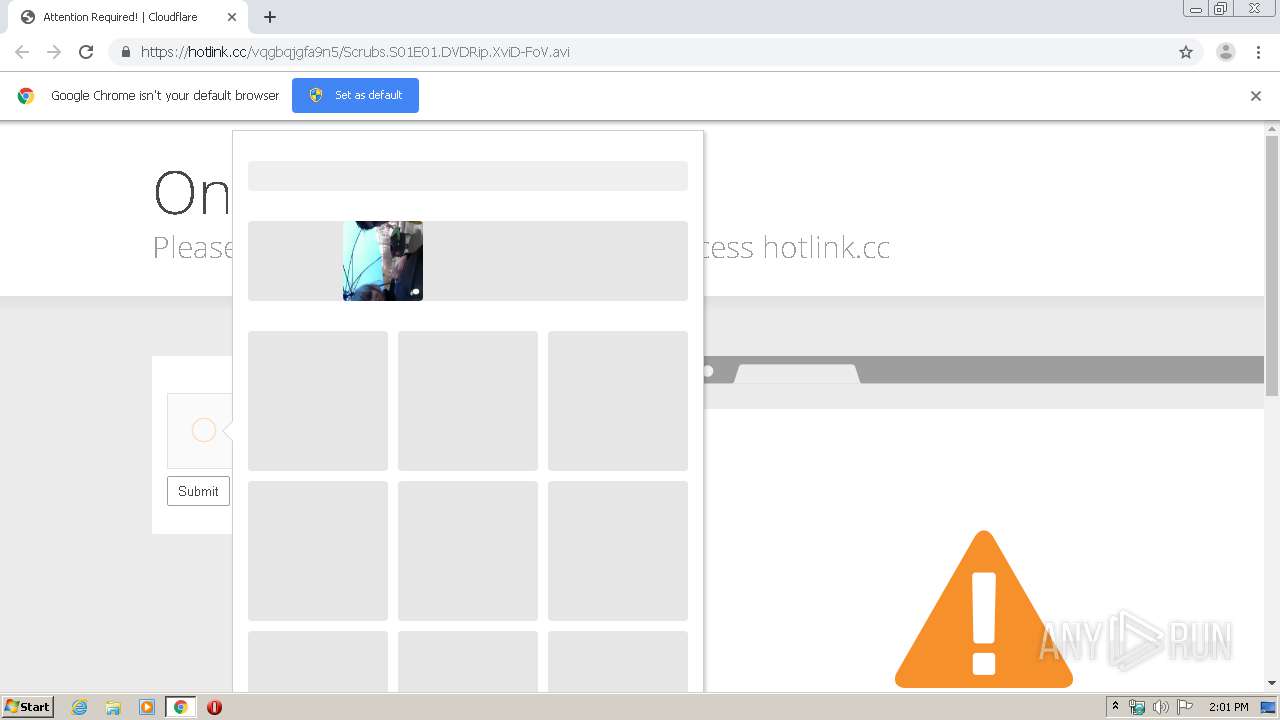View site security lock information
The height and width of the screenshot is (720, 1280).
[x=126, y=52]
